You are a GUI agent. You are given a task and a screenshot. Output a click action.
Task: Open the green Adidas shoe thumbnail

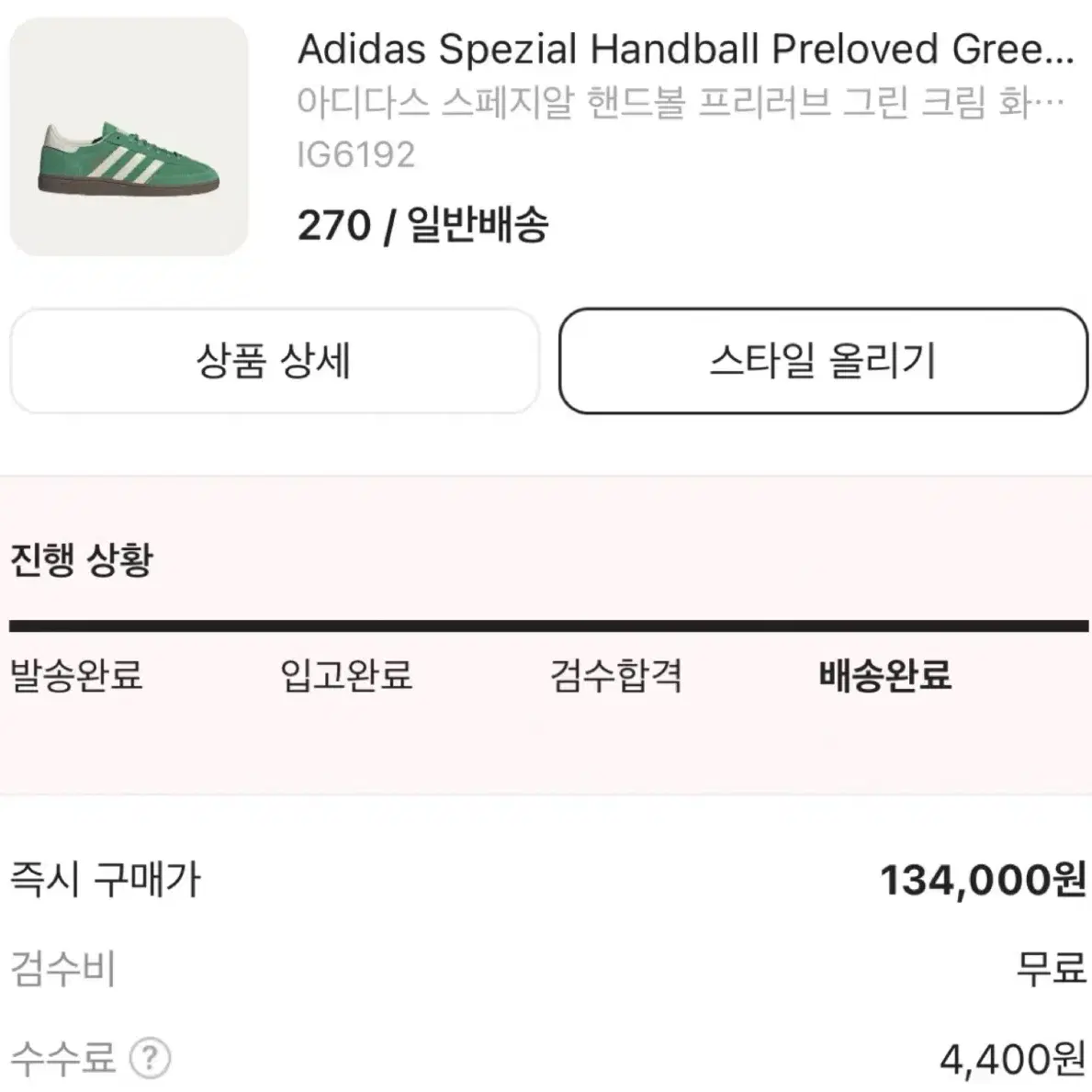[129, 137]
